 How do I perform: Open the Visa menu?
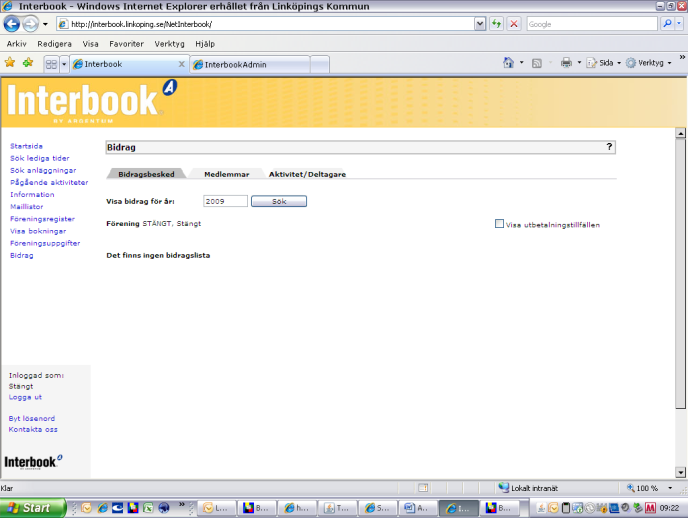coord(90,44)
